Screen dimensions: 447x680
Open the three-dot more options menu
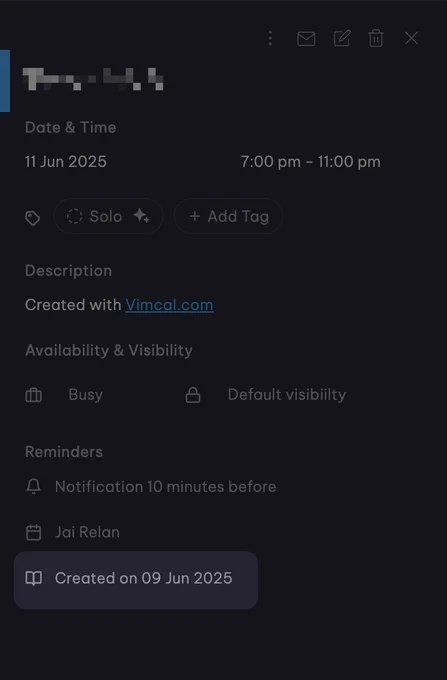pos(270,38)
